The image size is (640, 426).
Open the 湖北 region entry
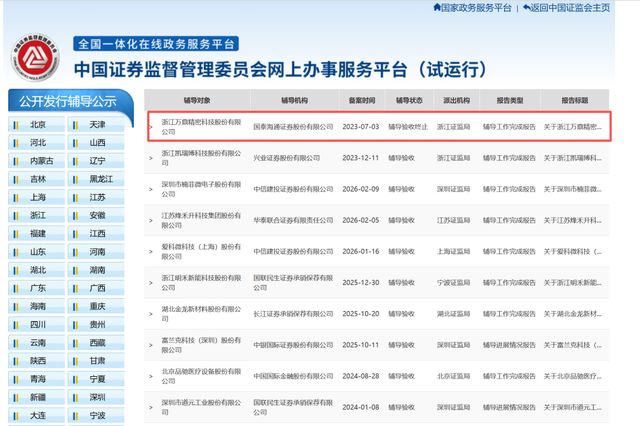[x=36, y=270]
